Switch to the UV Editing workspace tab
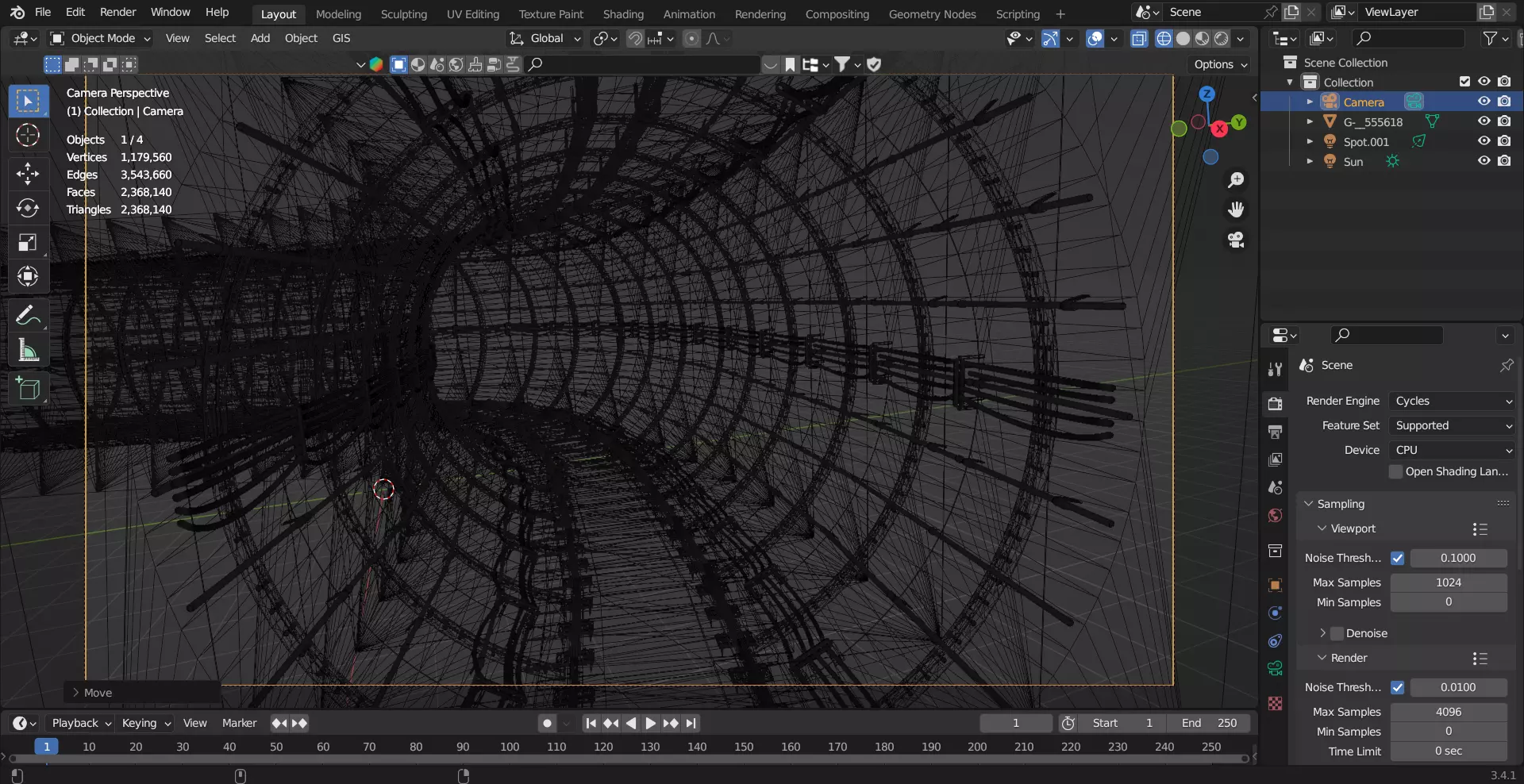The height and width of the screenshot is (784, 1524). (x=472, y=14)
